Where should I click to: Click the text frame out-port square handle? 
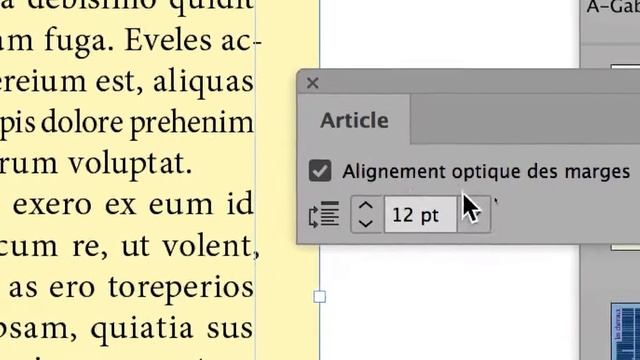(320, 296)
